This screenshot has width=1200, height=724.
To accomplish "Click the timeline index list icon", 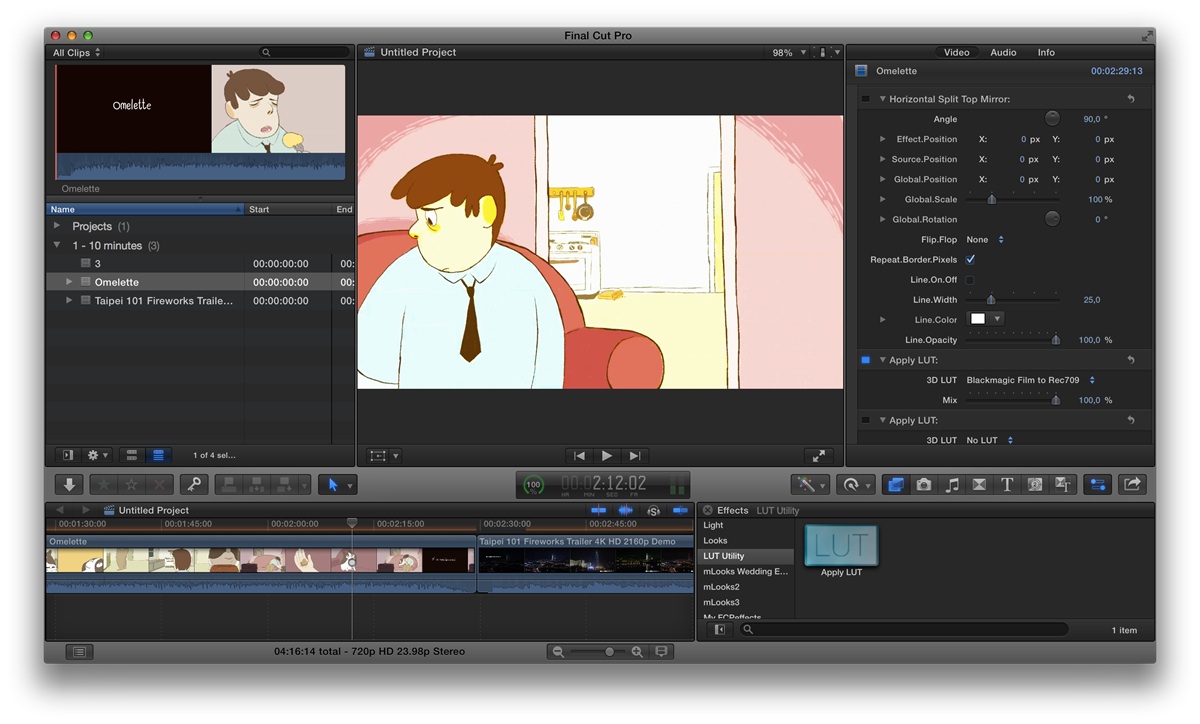I will click(x=79, y=652).
